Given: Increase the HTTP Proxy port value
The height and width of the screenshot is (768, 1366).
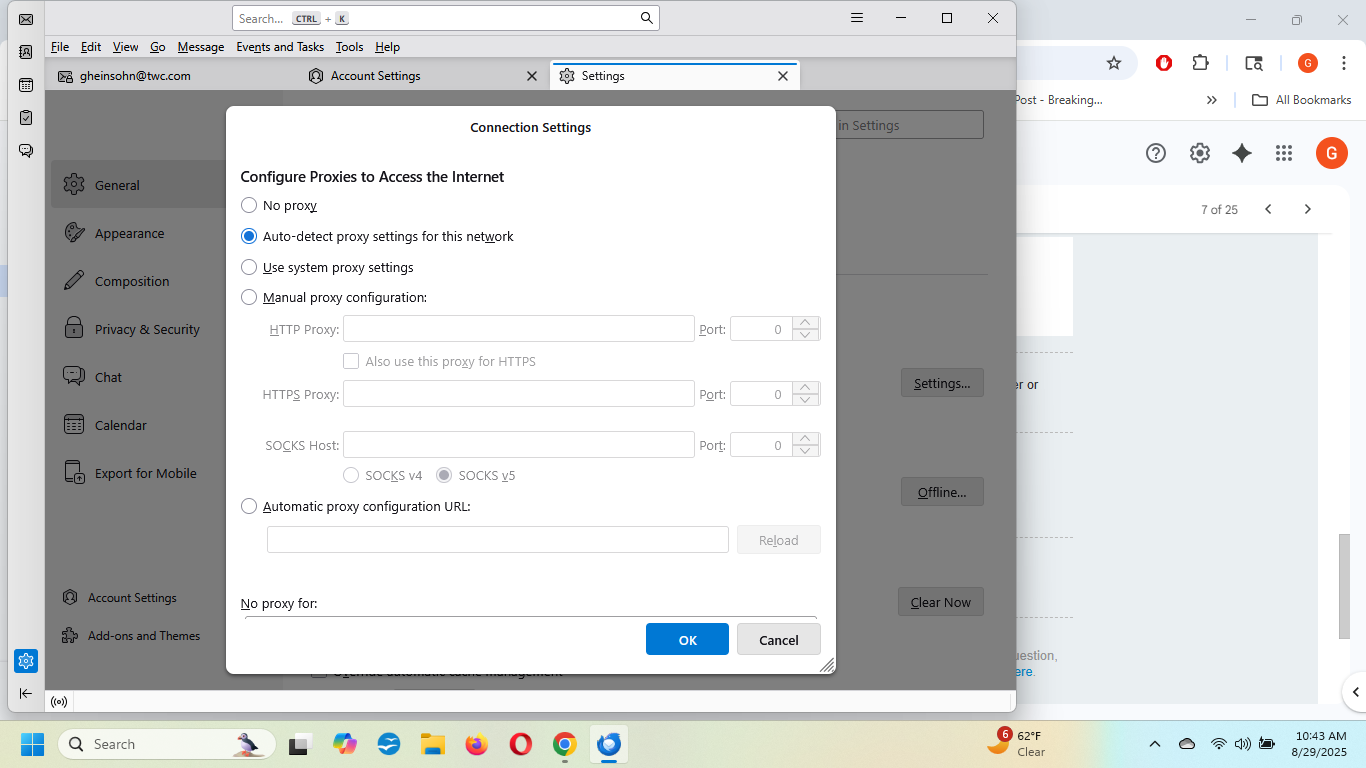Looking at the screenshot, I should (x=806, y=323).
